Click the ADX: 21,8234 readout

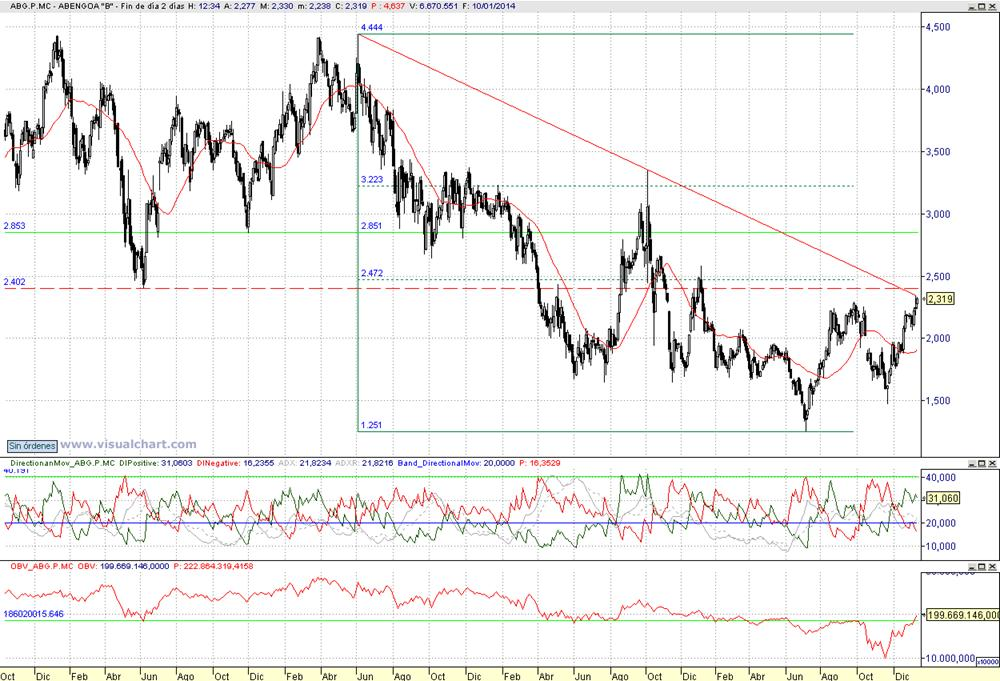click(305, 463)
